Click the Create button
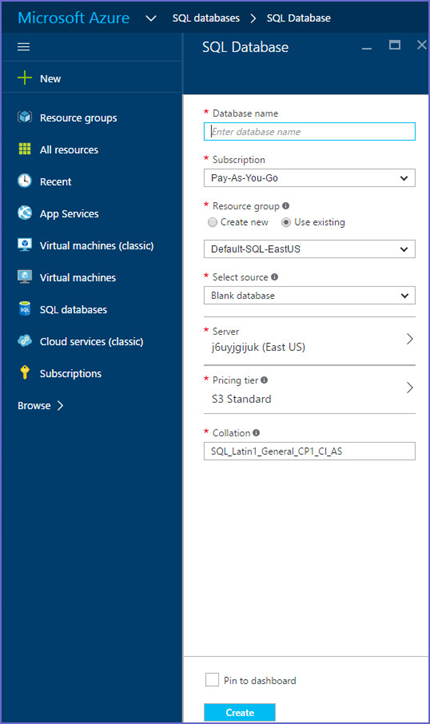The width and height of the screenshot is (430, 724). (240, 712)
